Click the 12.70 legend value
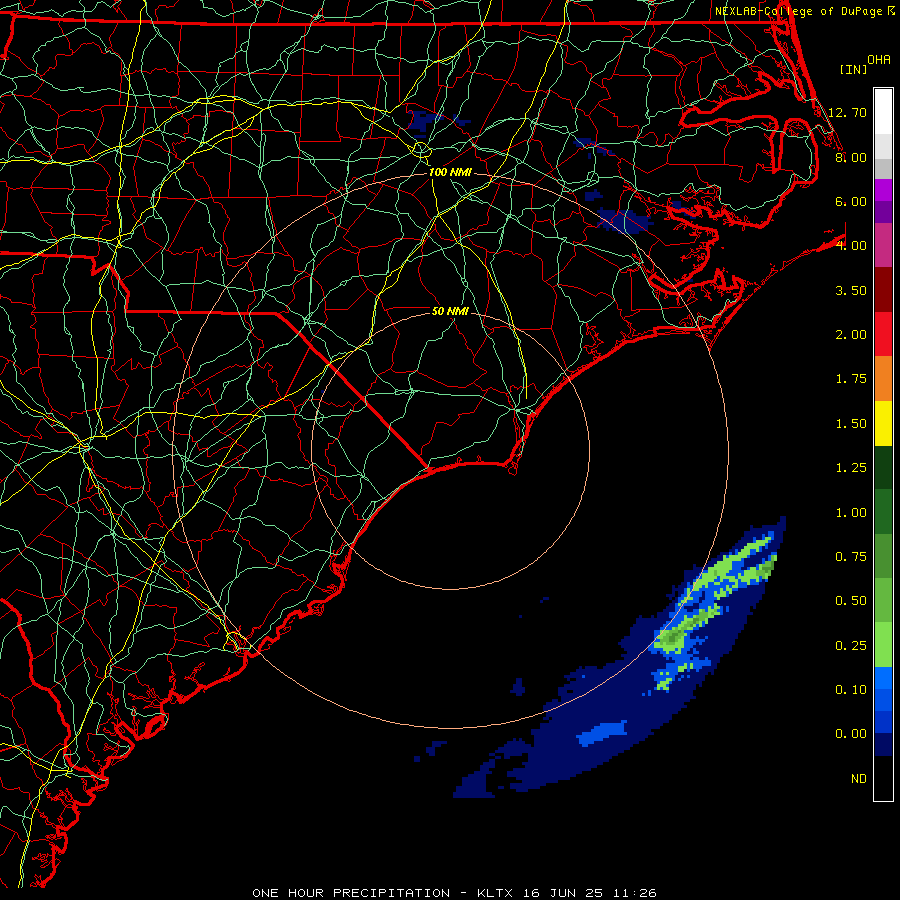Viewport: 900px width, 900px height. pyautogui.click(x=847, y=112)
